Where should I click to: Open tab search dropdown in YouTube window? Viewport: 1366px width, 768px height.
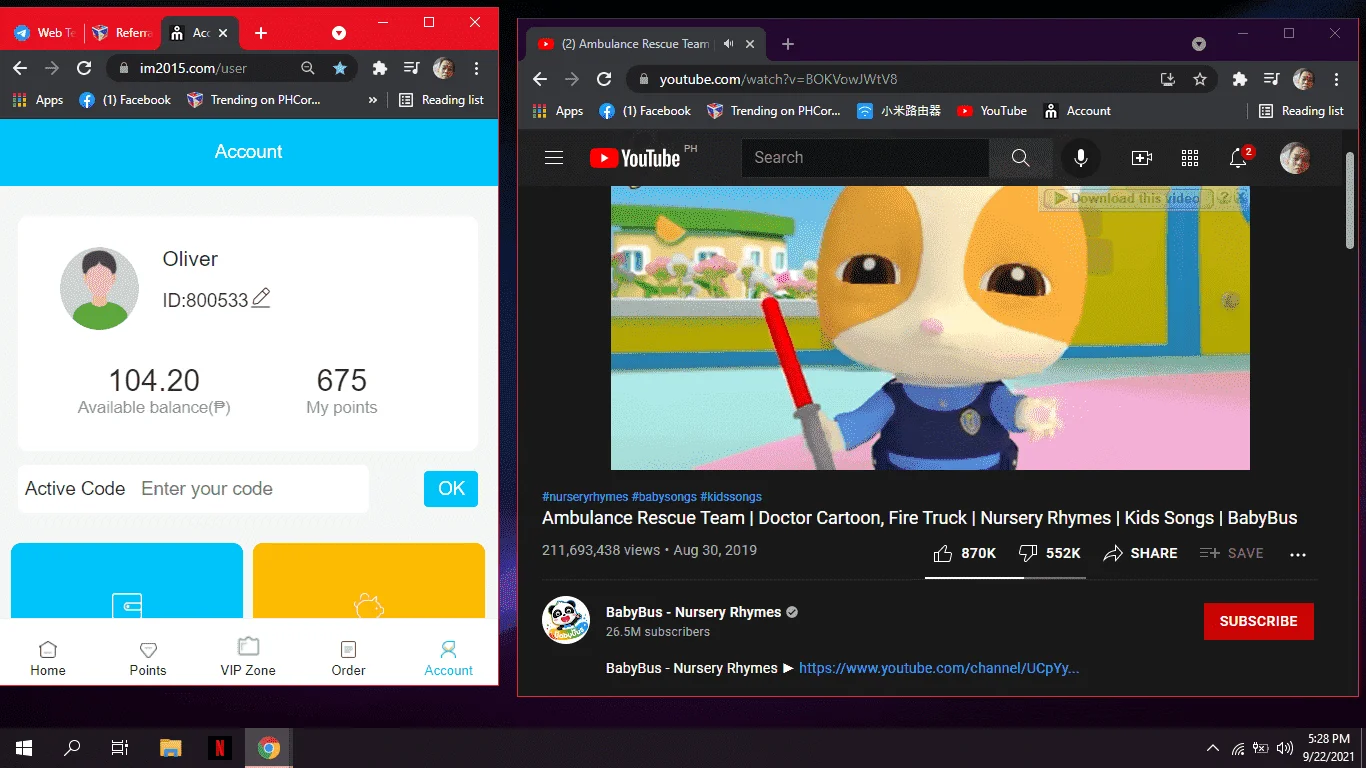pos(1199,44)
